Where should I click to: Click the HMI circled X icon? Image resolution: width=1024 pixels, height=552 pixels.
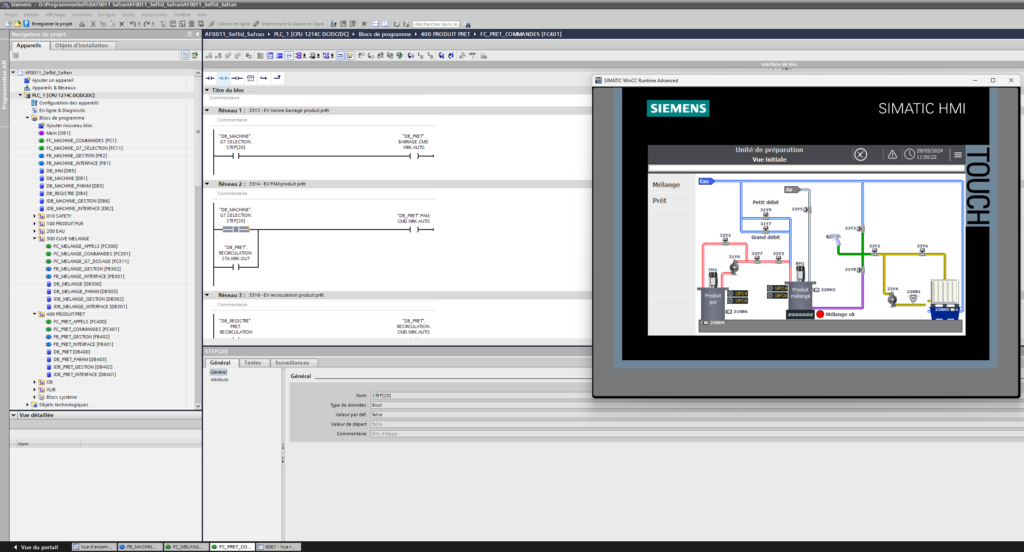click(861, 155)
